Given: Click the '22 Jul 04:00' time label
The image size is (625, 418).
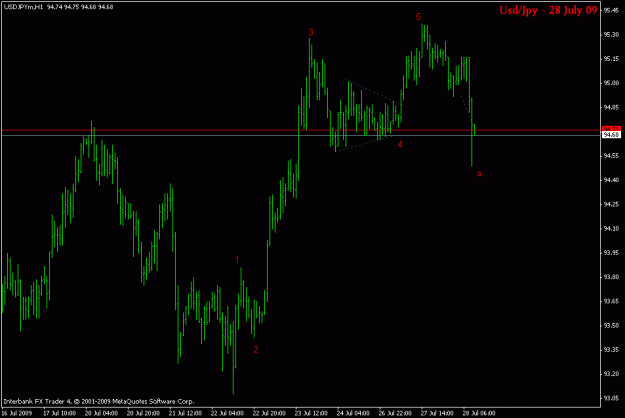Looking at the screenshot, I should [x=227, y=413].
